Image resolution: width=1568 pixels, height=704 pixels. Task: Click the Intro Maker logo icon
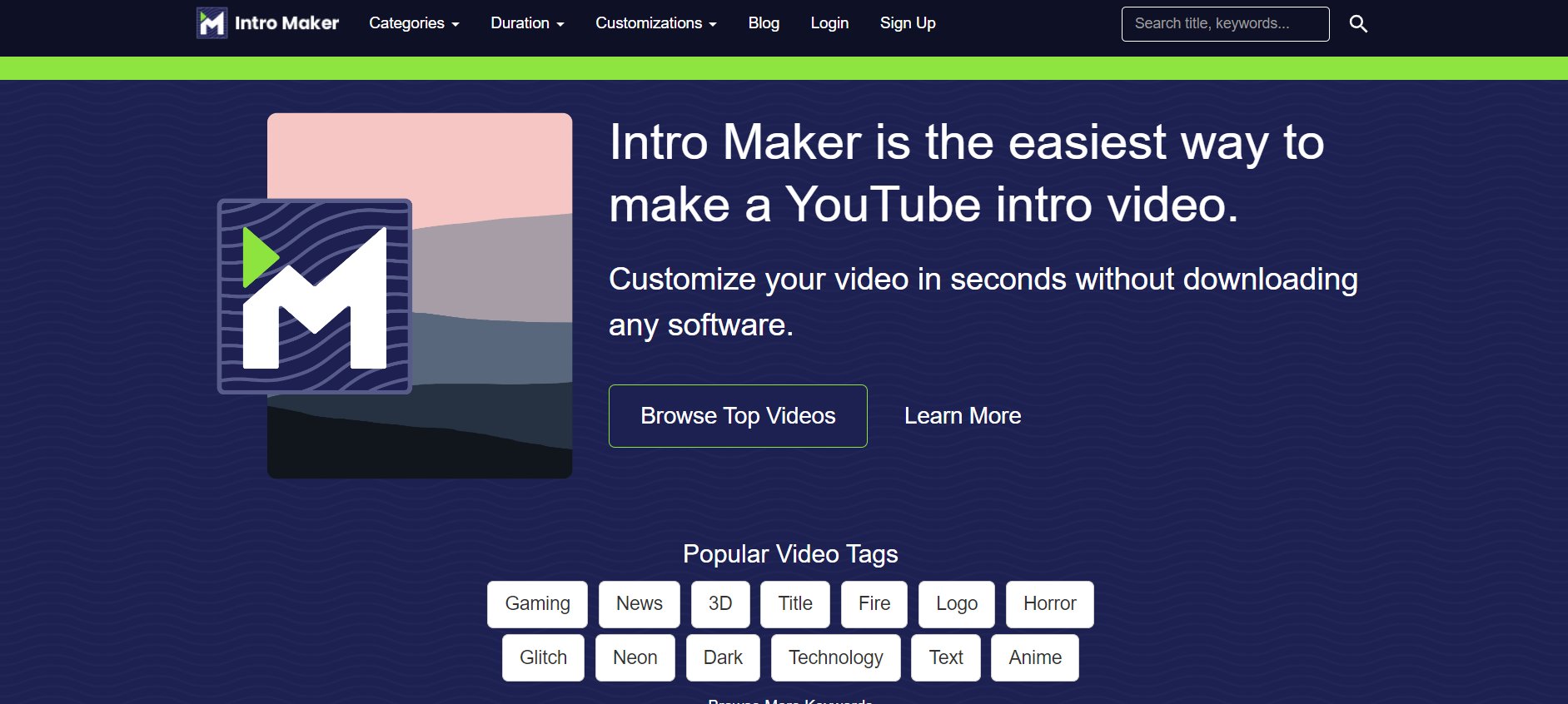click(212, 23)
